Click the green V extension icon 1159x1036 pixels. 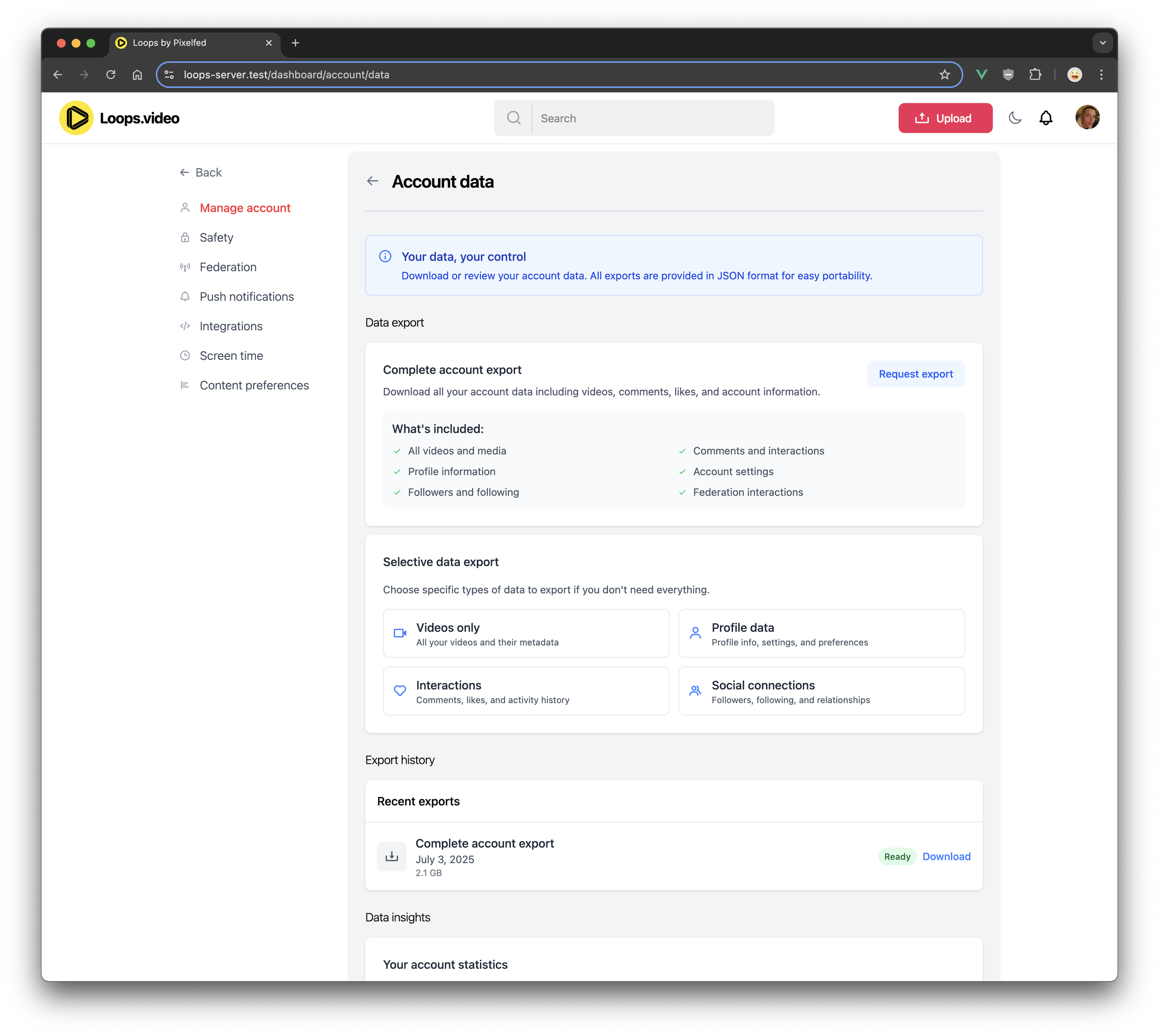[x=981, y=75]
